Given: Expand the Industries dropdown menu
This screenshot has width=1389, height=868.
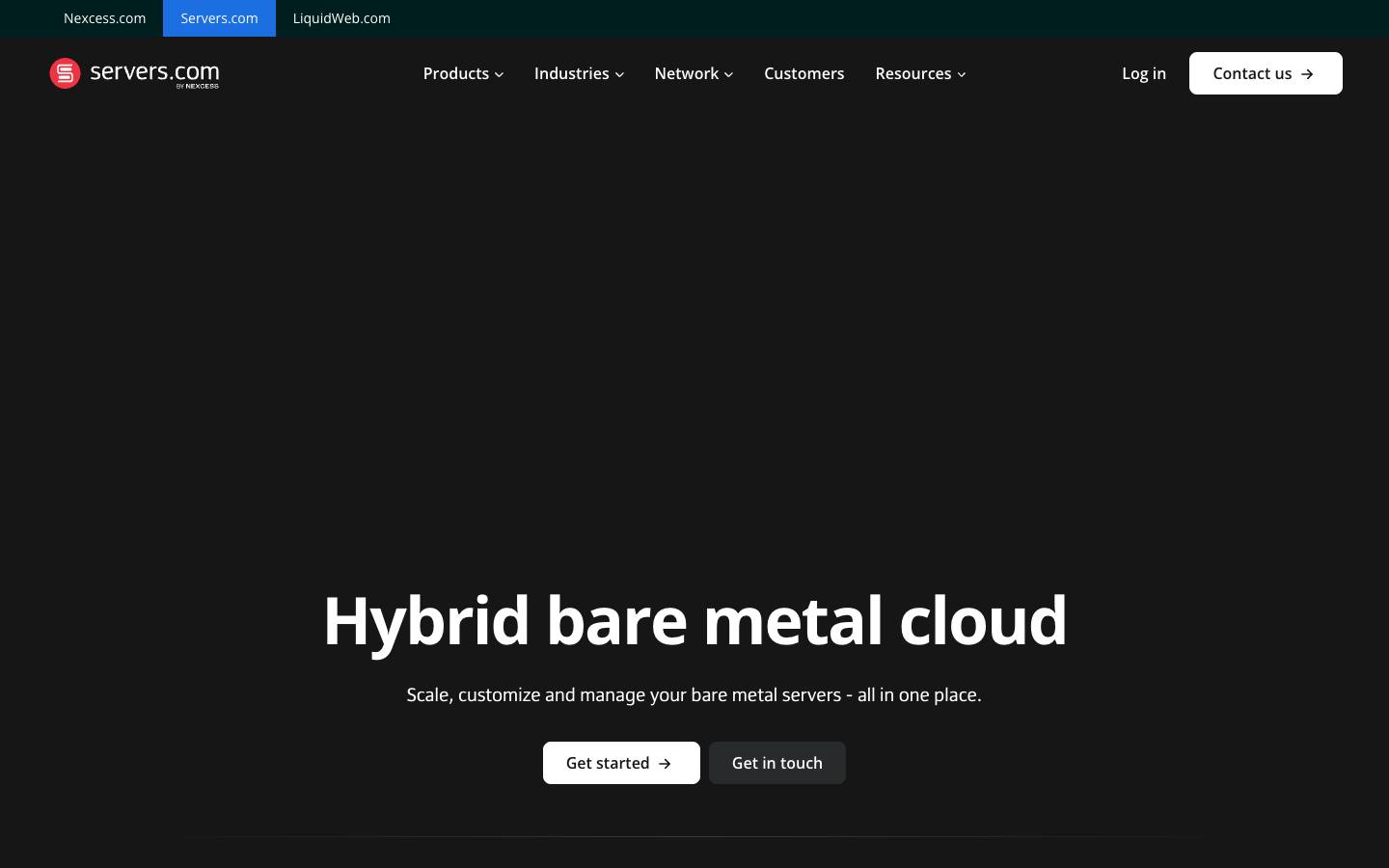Looking at the screenshot, I should point(579,73).
